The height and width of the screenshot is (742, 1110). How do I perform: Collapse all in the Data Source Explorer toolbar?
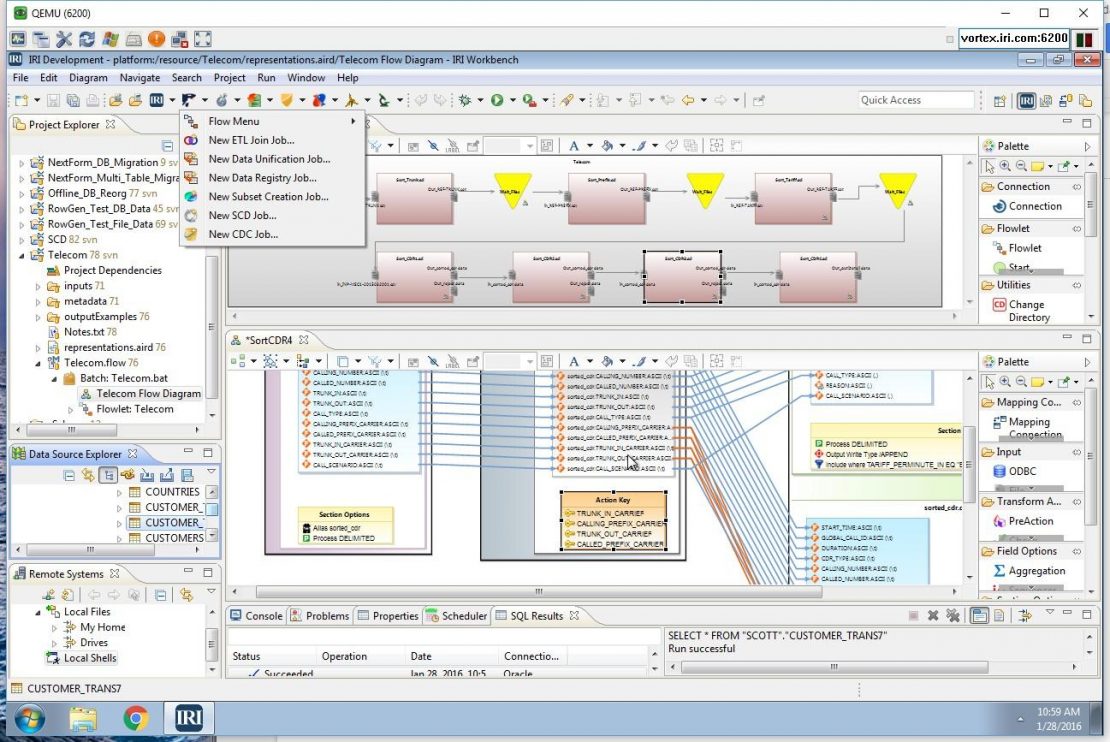[x=69, y=475]
